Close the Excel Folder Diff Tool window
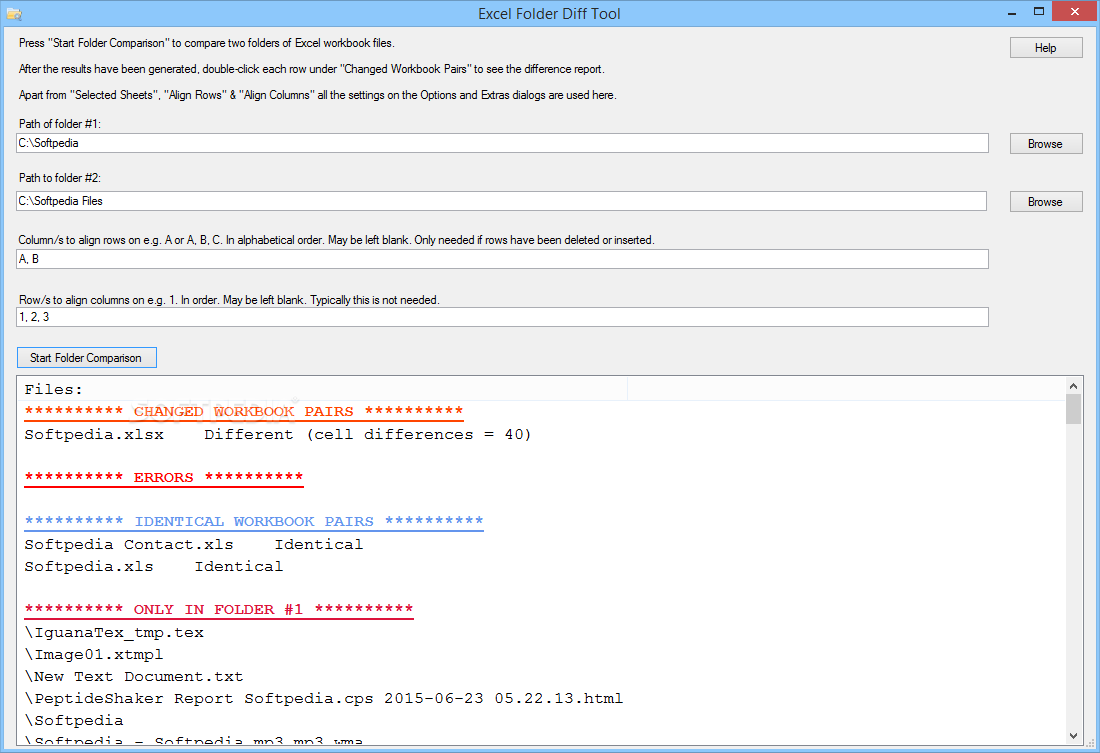The image size is (1100, 753). click(1075, 12)
